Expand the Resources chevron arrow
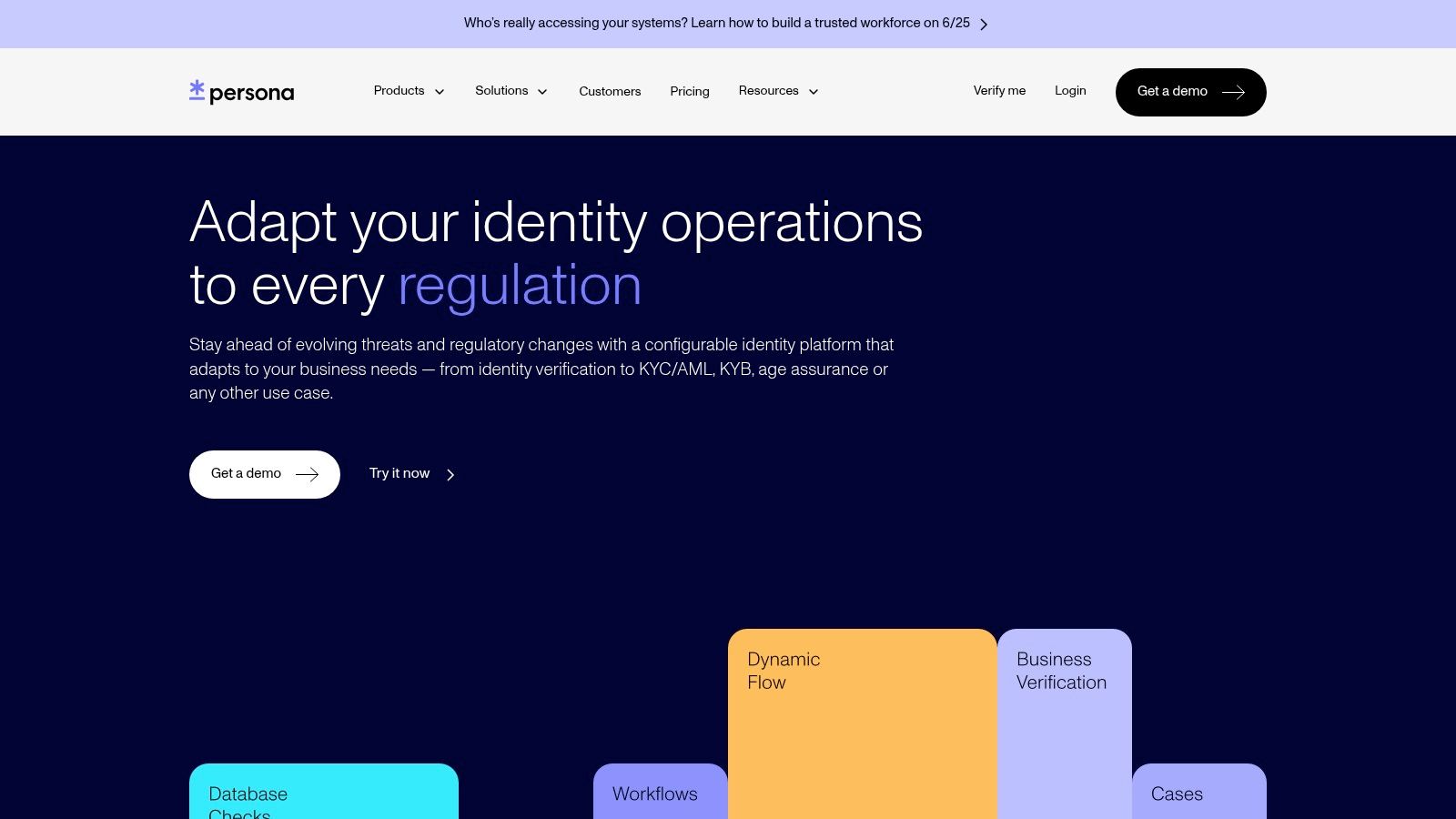 (x=814, y=92)
